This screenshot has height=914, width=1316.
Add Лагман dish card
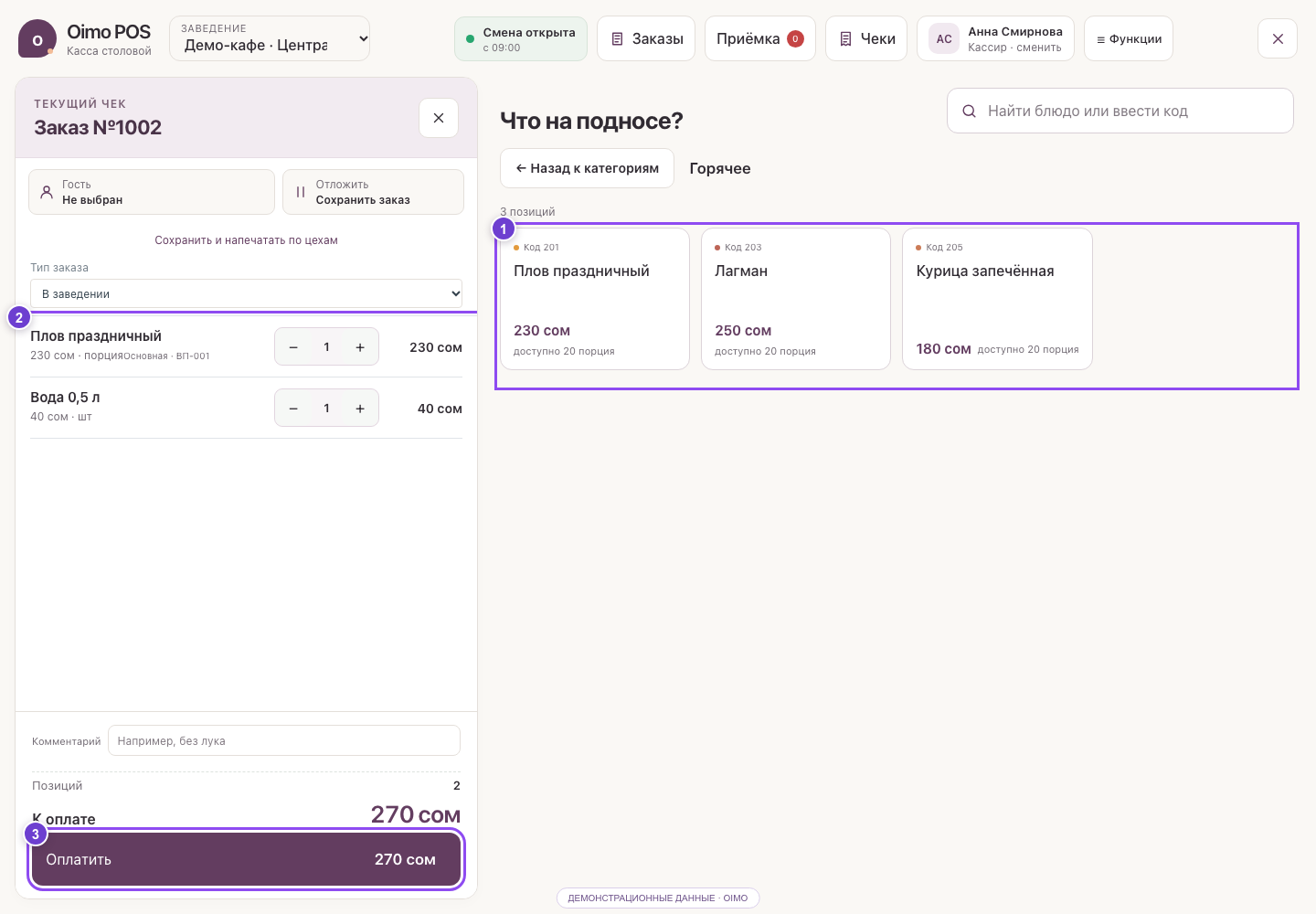click(x=796, y=299)
